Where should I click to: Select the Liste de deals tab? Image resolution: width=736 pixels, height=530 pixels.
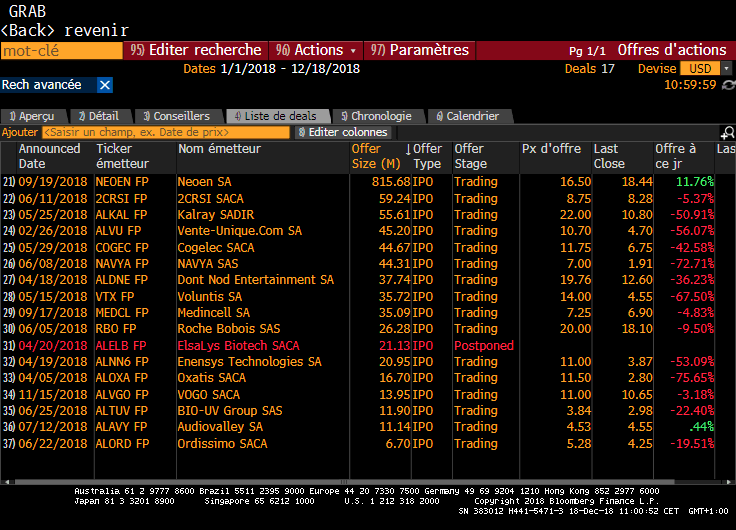point(278,116)
